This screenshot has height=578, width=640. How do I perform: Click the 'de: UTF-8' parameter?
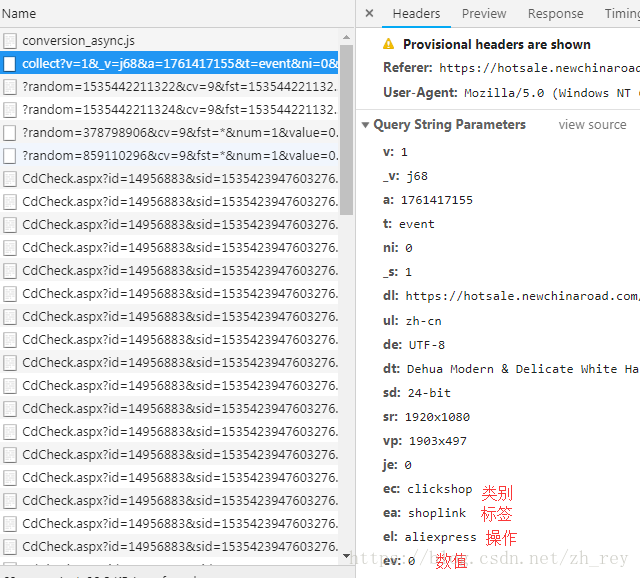[x=414, y=345]
